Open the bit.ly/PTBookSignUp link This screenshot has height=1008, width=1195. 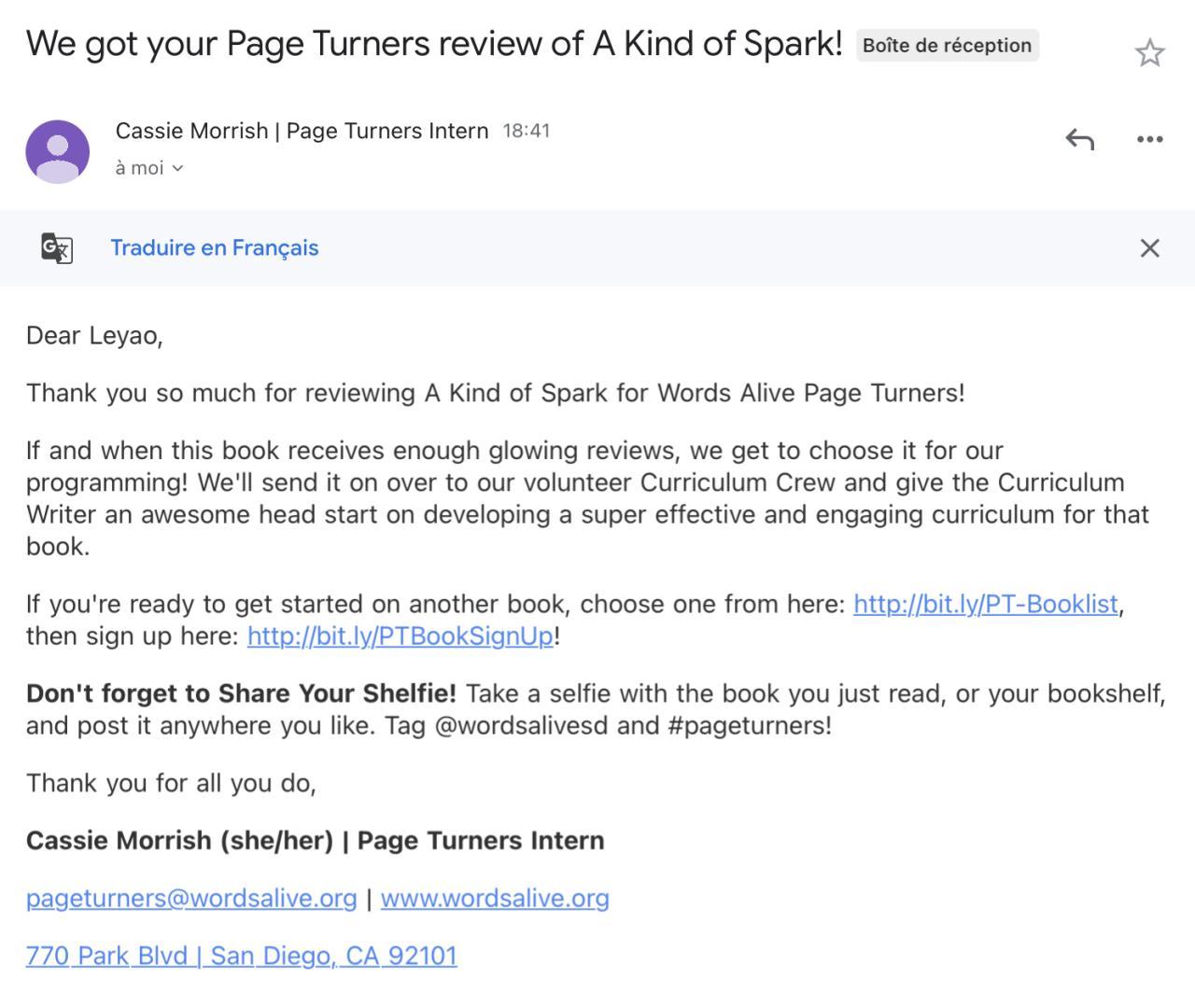pos(401,636)
